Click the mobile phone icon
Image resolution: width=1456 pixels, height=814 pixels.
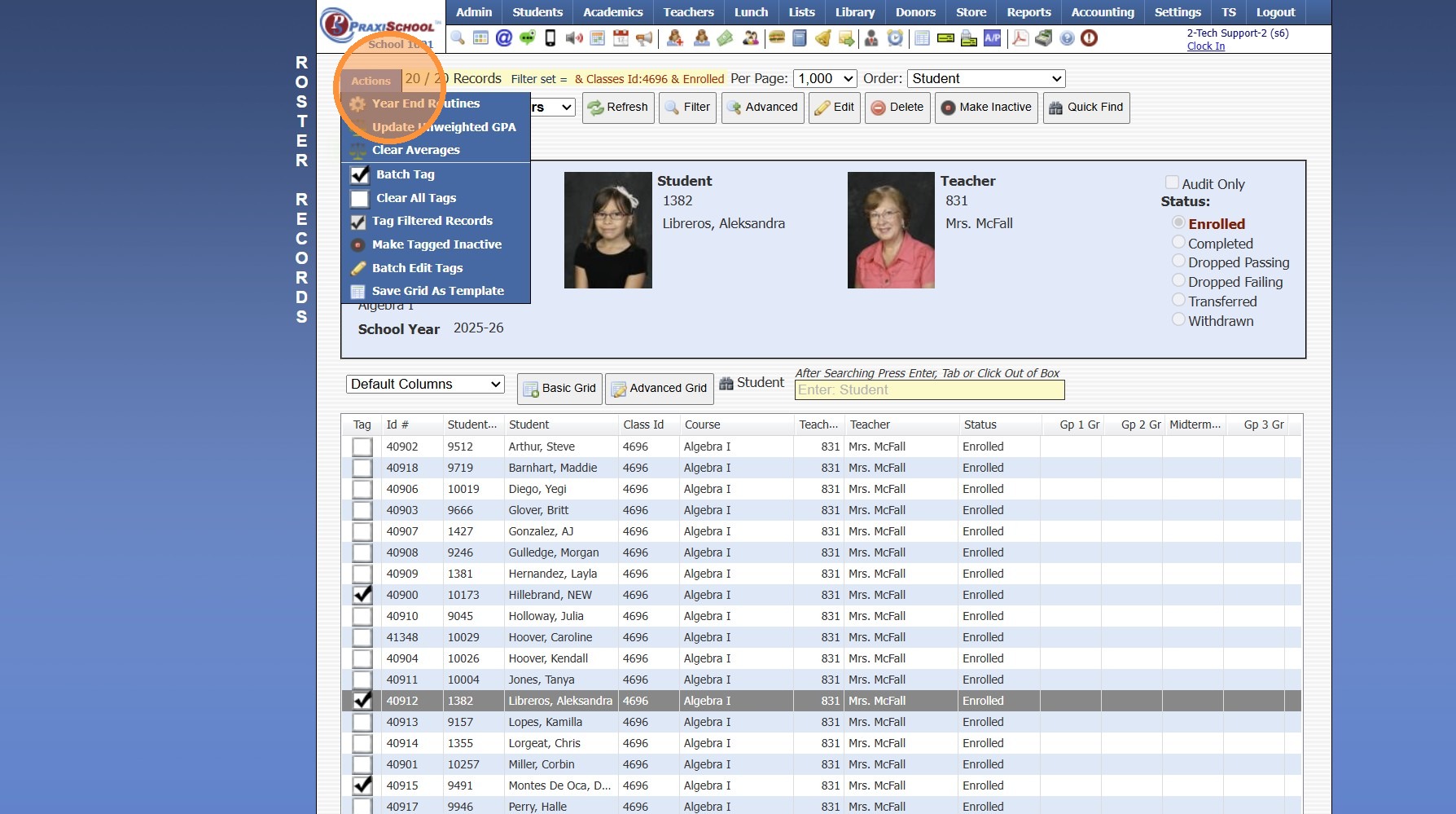[x=550, y=37]
